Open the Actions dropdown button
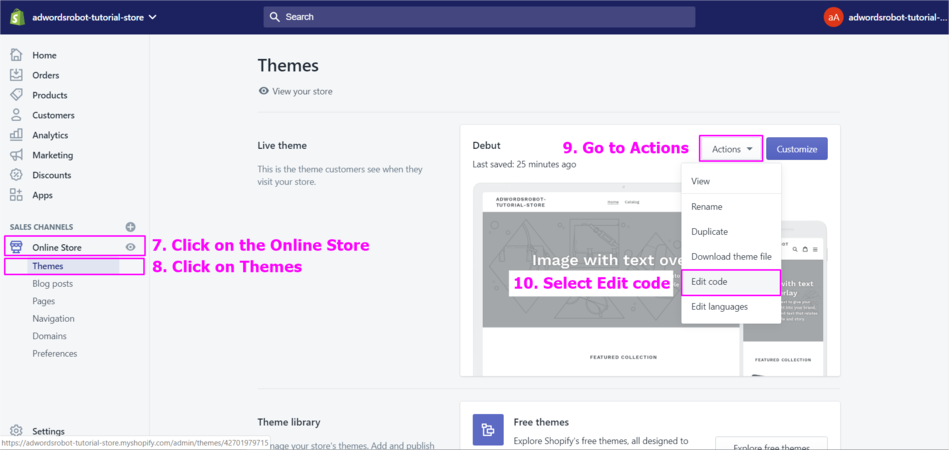The width and height of the screenshot is (949, 450). (x=731, y=149)
